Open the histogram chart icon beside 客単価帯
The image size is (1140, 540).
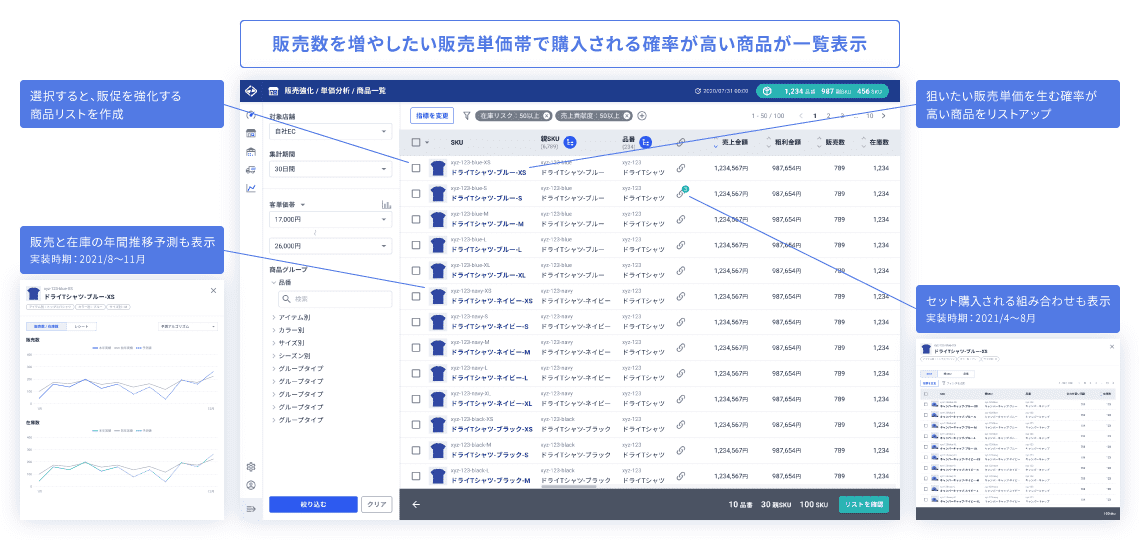pyautogui.click(x=385, y=204)
